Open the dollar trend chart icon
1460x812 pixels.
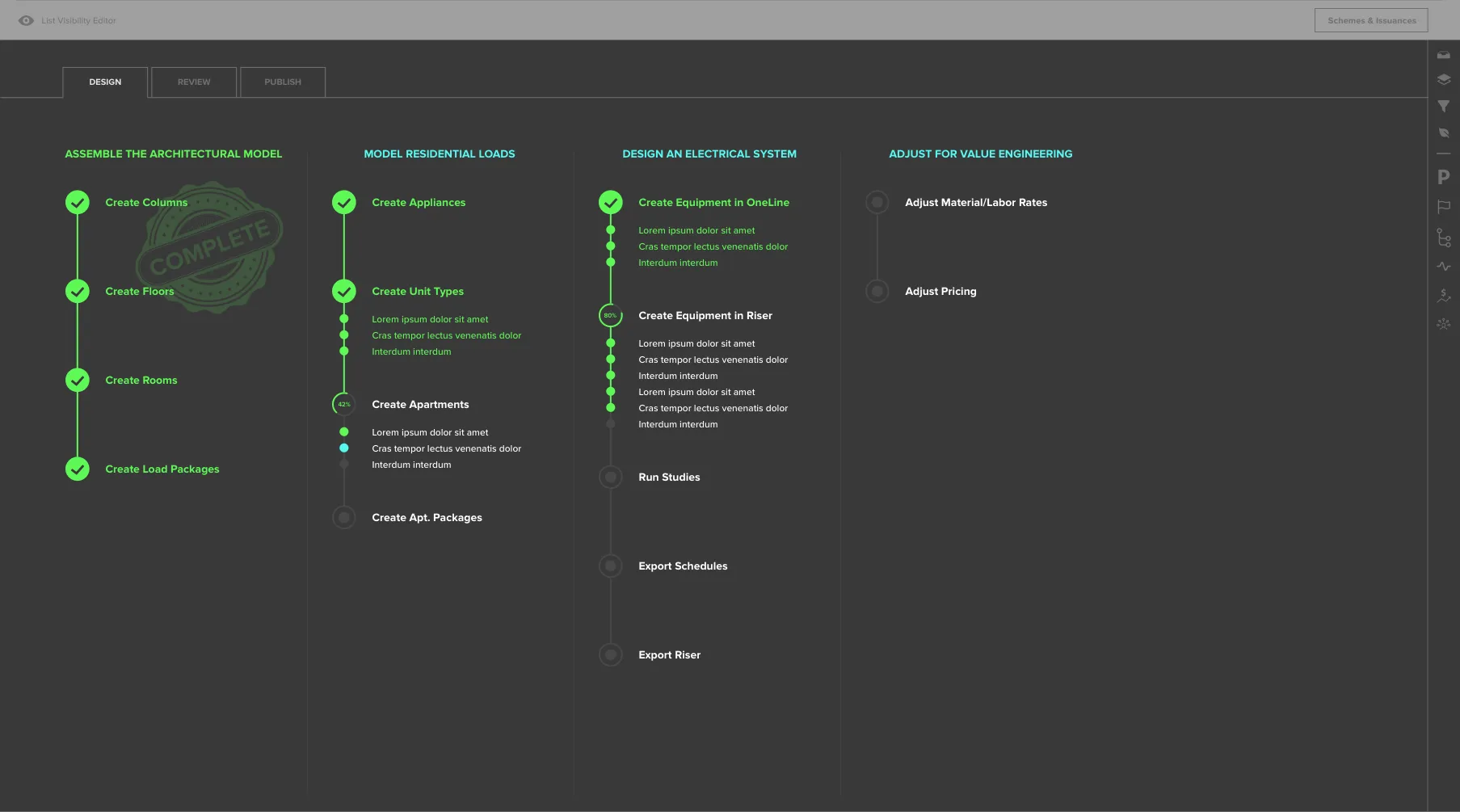click(x=1443, y=296)
